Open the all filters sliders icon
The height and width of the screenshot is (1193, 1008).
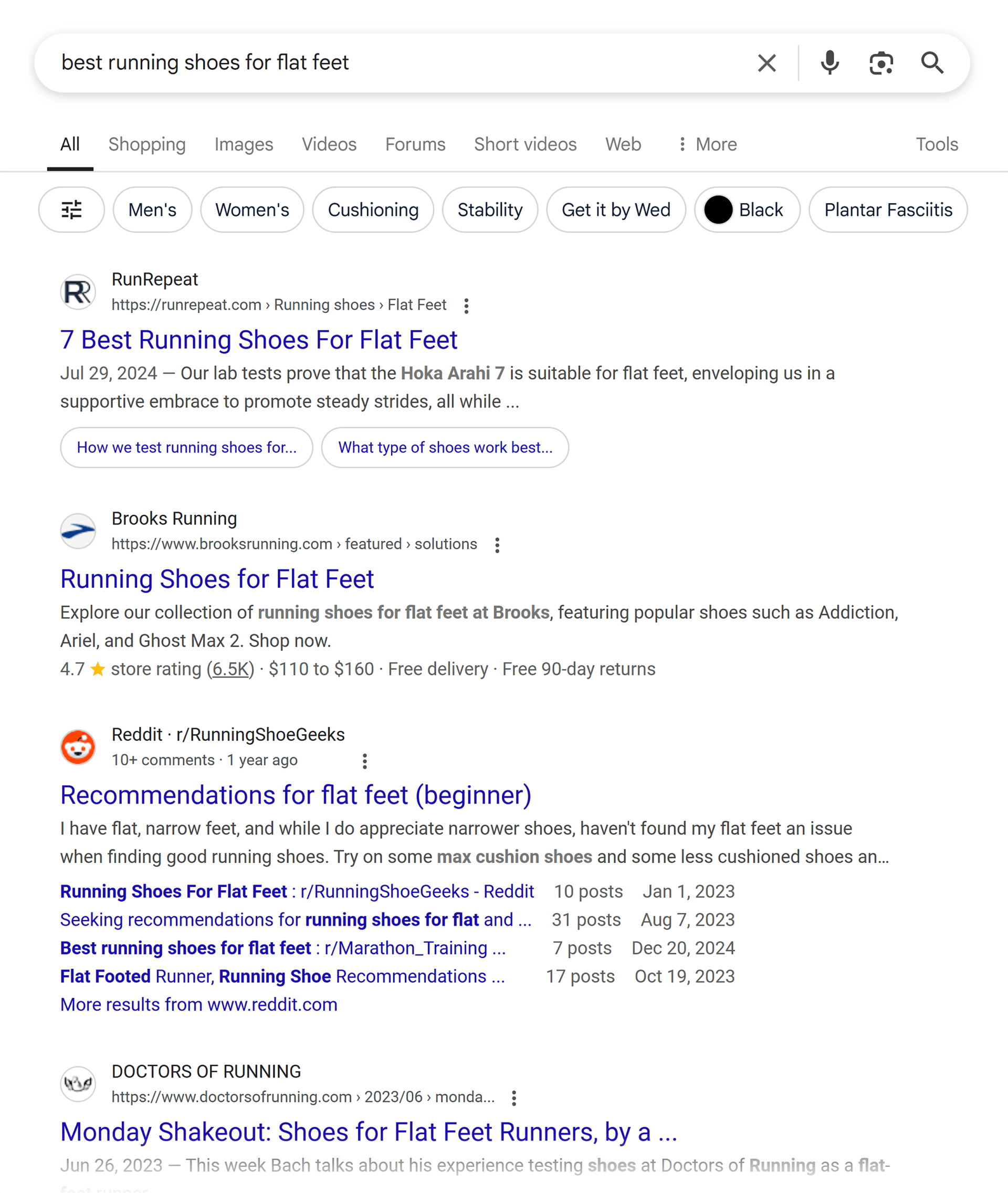point(71,210)
